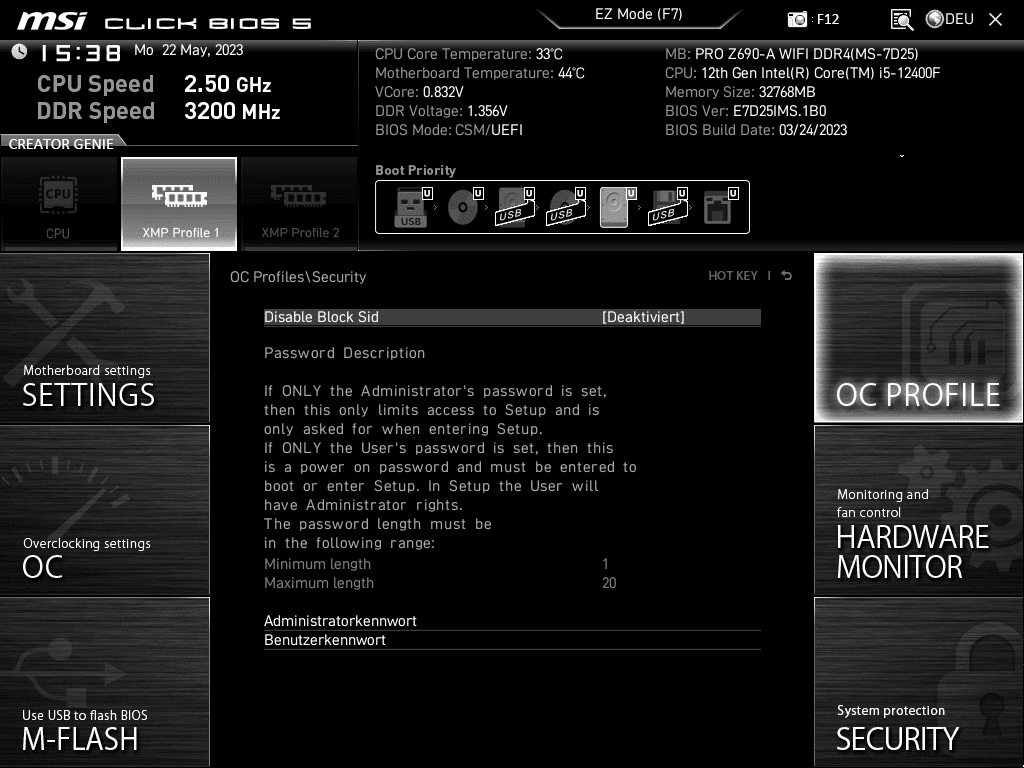Click the Password Description heading

pyautogui.click(x=344, y=353)
